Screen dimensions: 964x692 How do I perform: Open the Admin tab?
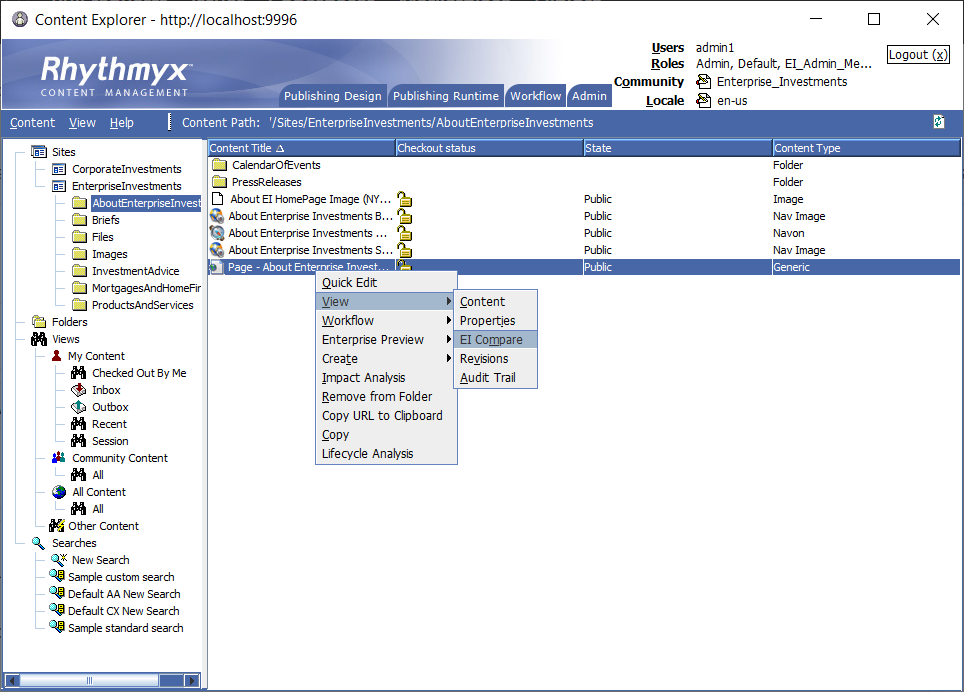point(588,95)
